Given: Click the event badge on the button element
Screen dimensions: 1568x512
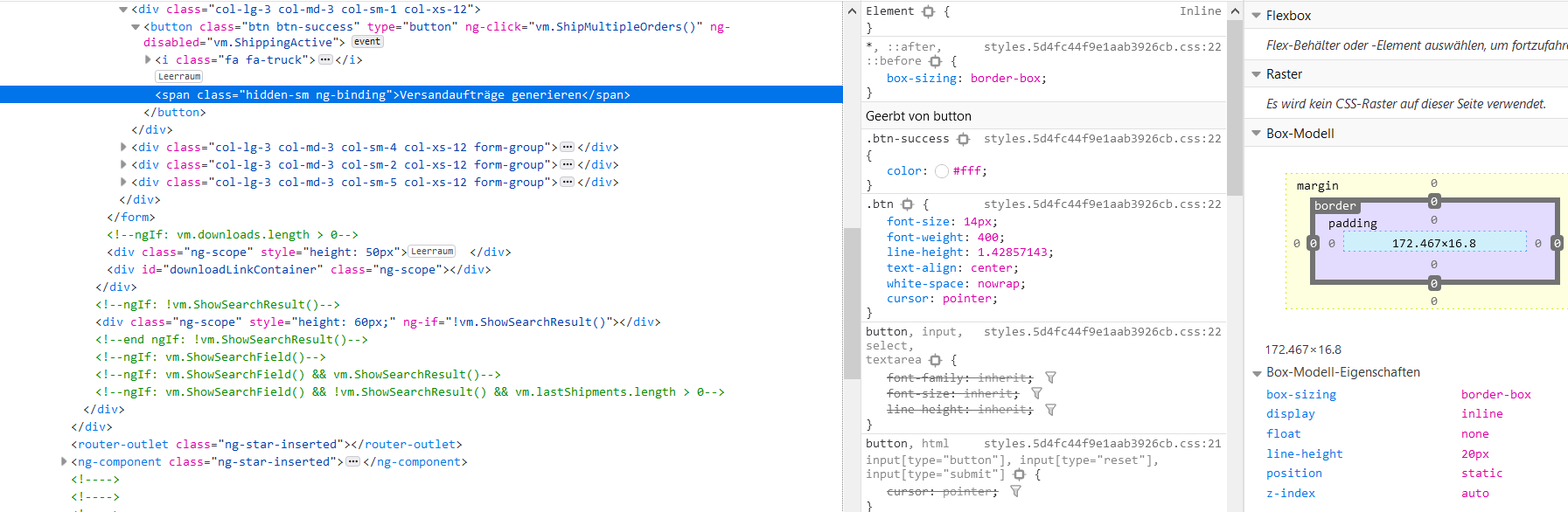Looking at the screenshot, I should 367,42.
